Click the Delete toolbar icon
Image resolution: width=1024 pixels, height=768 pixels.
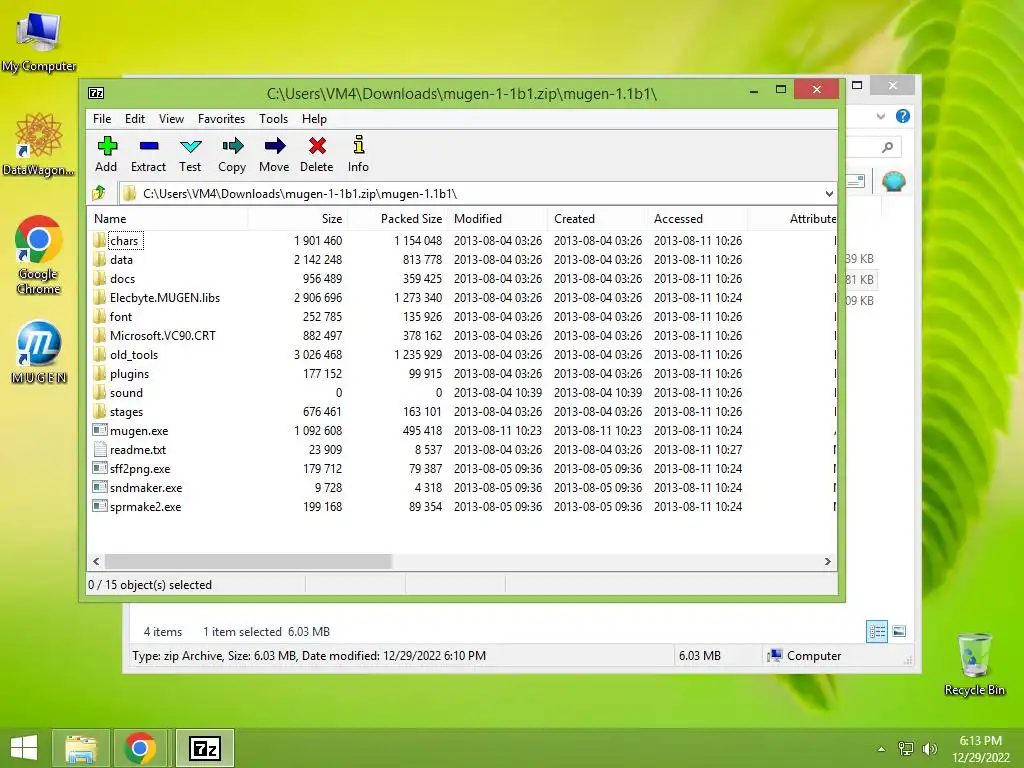tap(317, 146)
